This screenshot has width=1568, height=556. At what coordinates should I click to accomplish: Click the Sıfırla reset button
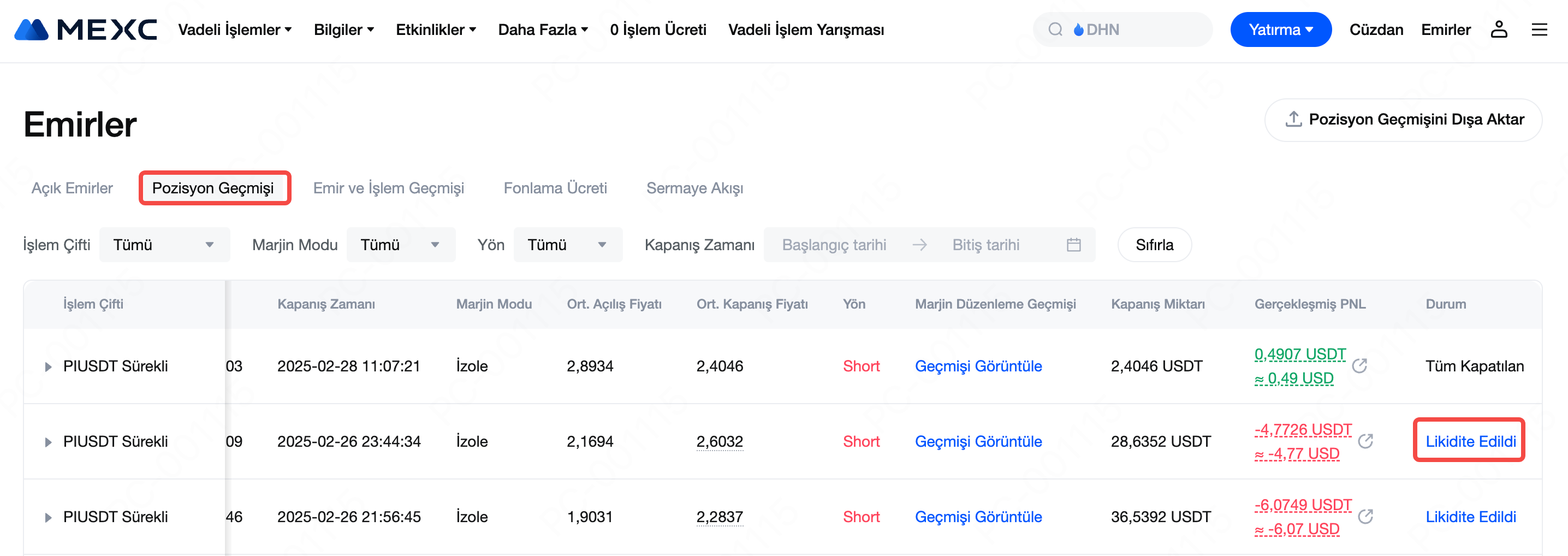(1154, 245)
